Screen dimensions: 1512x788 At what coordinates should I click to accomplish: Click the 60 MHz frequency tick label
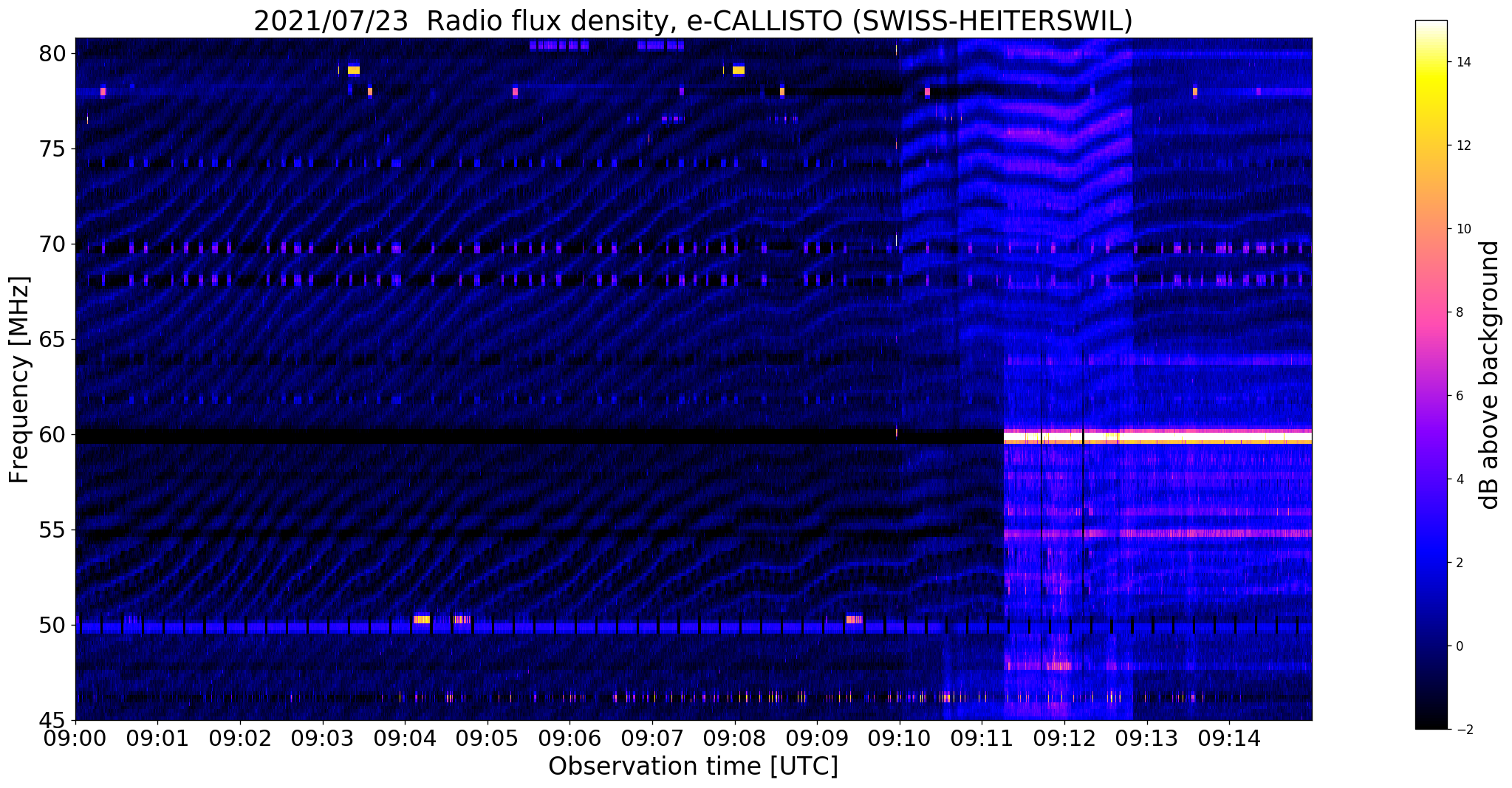tap(53, 435)
